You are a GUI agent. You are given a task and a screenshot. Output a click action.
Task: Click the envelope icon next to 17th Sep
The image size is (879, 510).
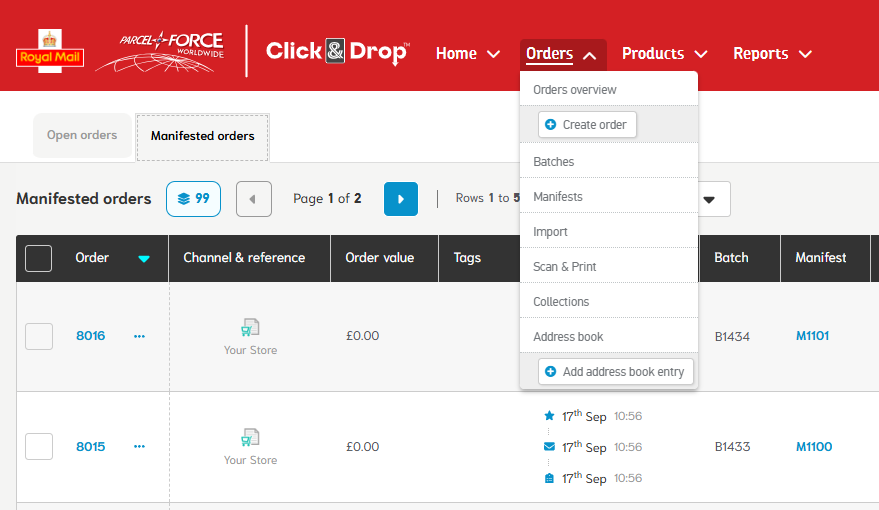[549, 447]
